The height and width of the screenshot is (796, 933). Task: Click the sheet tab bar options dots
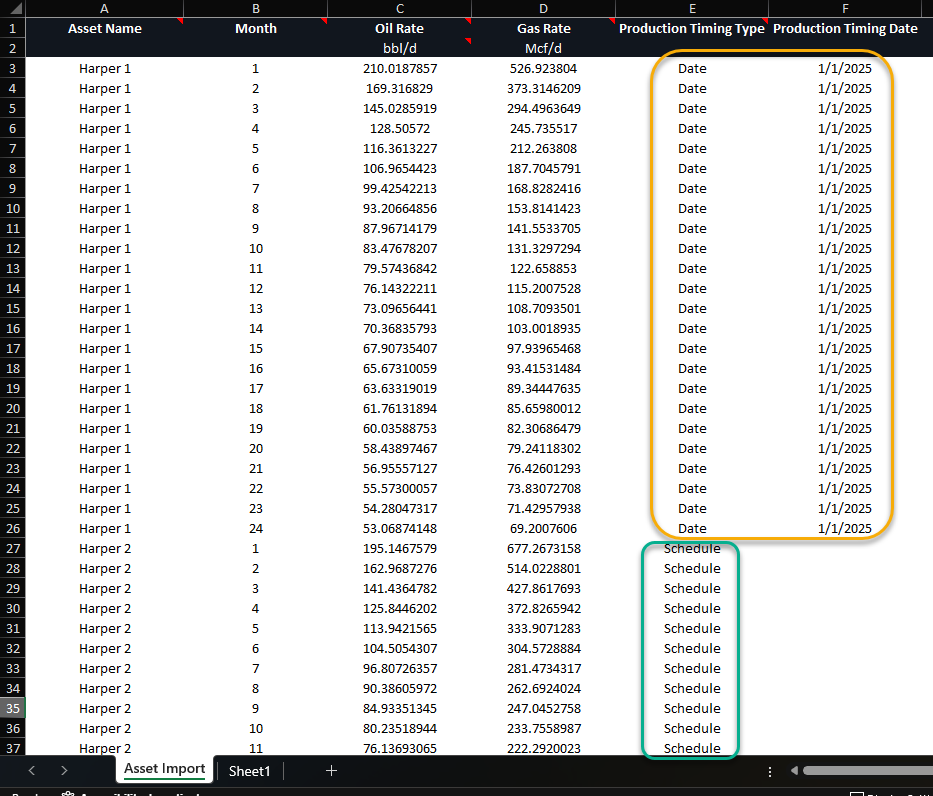pyautogui.click(x=770, y=771)
